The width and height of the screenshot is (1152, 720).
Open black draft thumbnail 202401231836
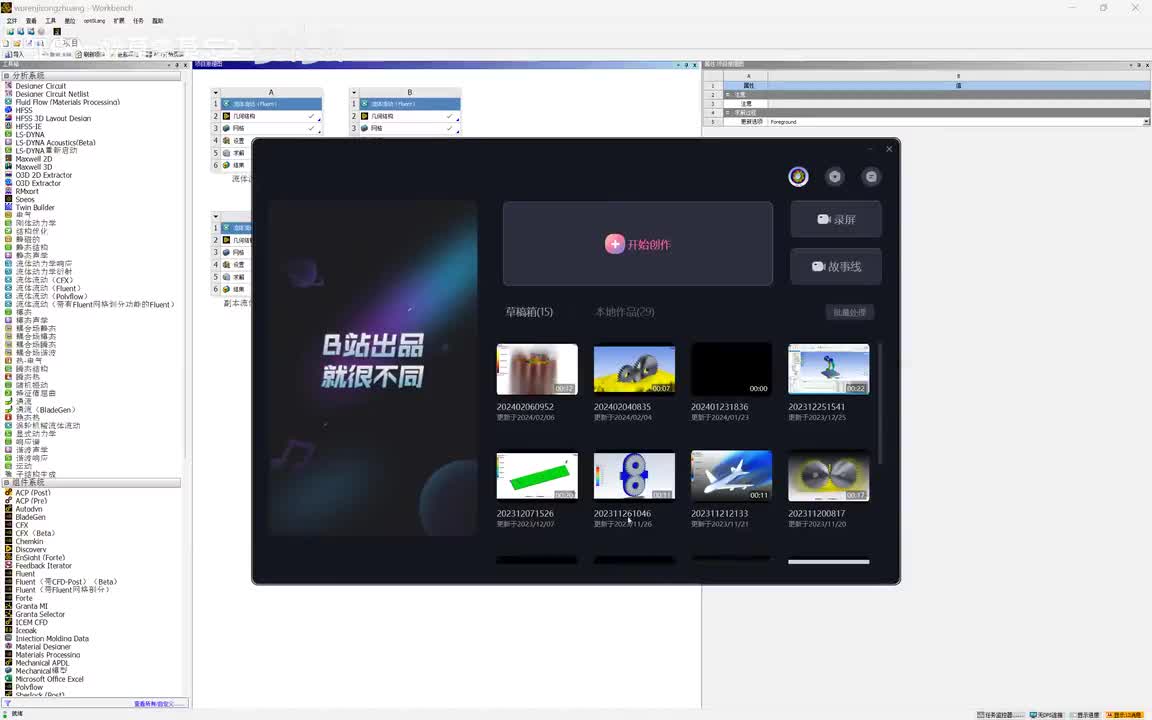tap(731, 369)
